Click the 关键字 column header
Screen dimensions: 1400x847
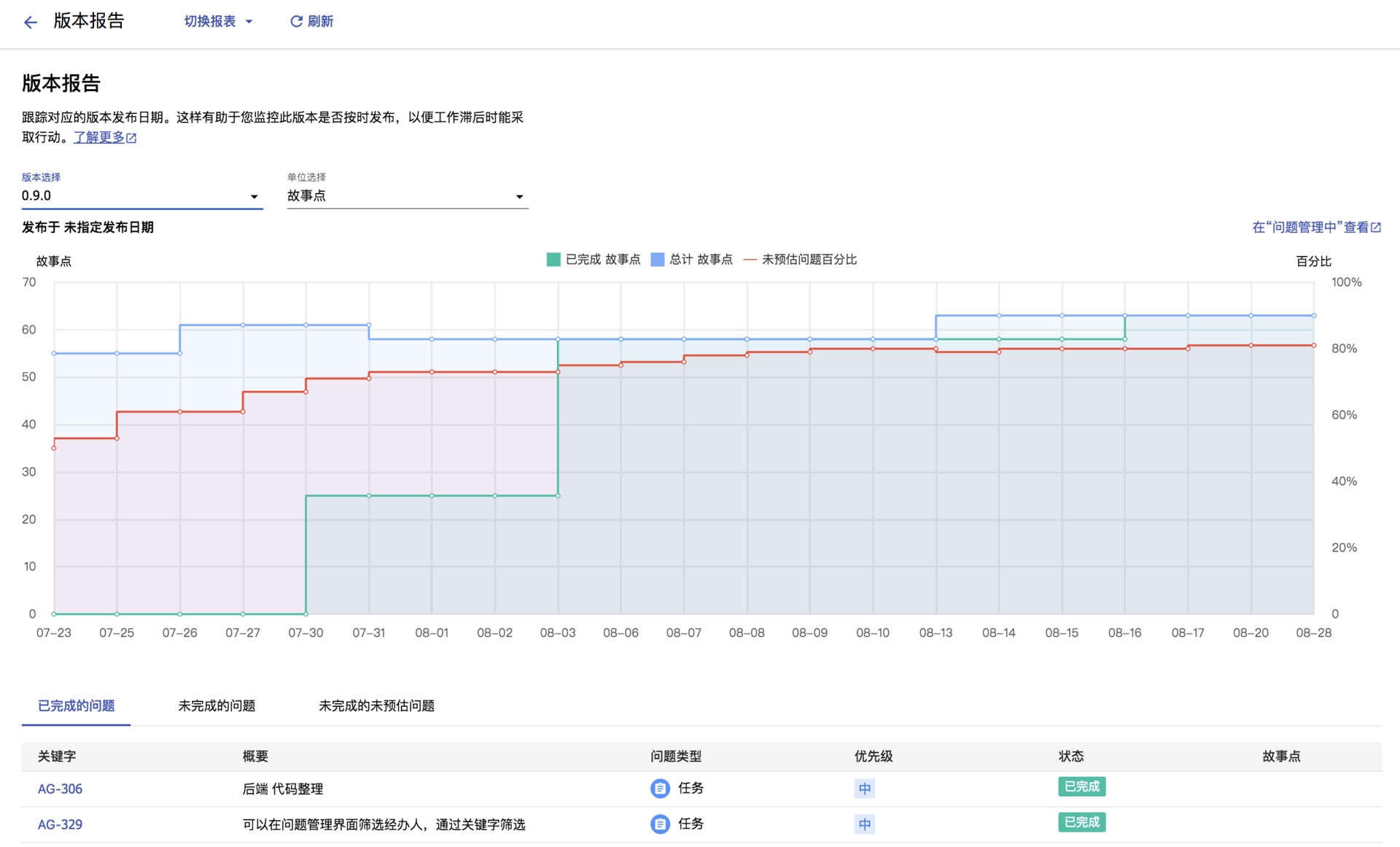click(x=57, y=757)
